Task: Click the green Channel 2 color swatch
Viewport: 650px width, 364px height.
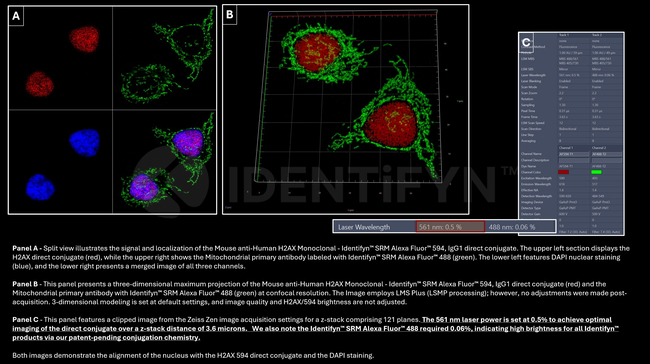Action: click(x=597, y=172)
